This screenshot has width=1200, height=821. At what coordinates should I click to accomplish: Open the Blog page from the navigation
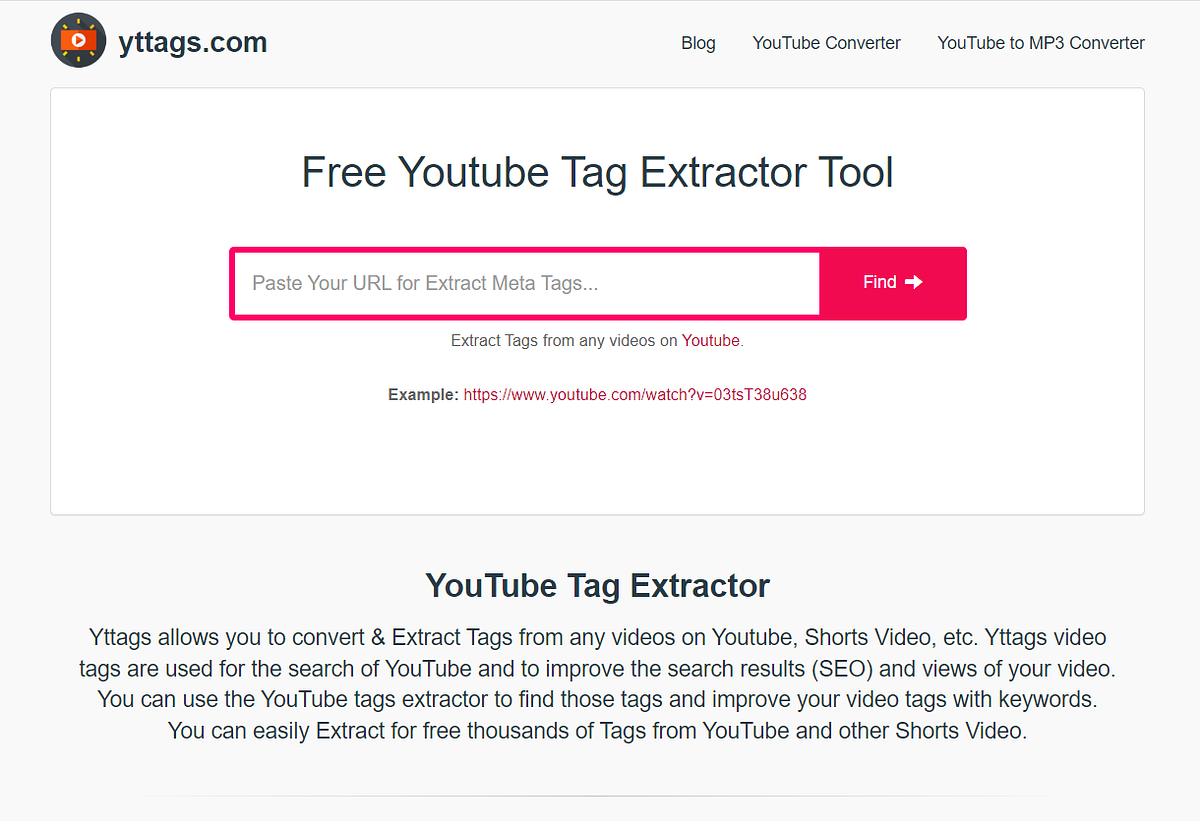[698, 43]
